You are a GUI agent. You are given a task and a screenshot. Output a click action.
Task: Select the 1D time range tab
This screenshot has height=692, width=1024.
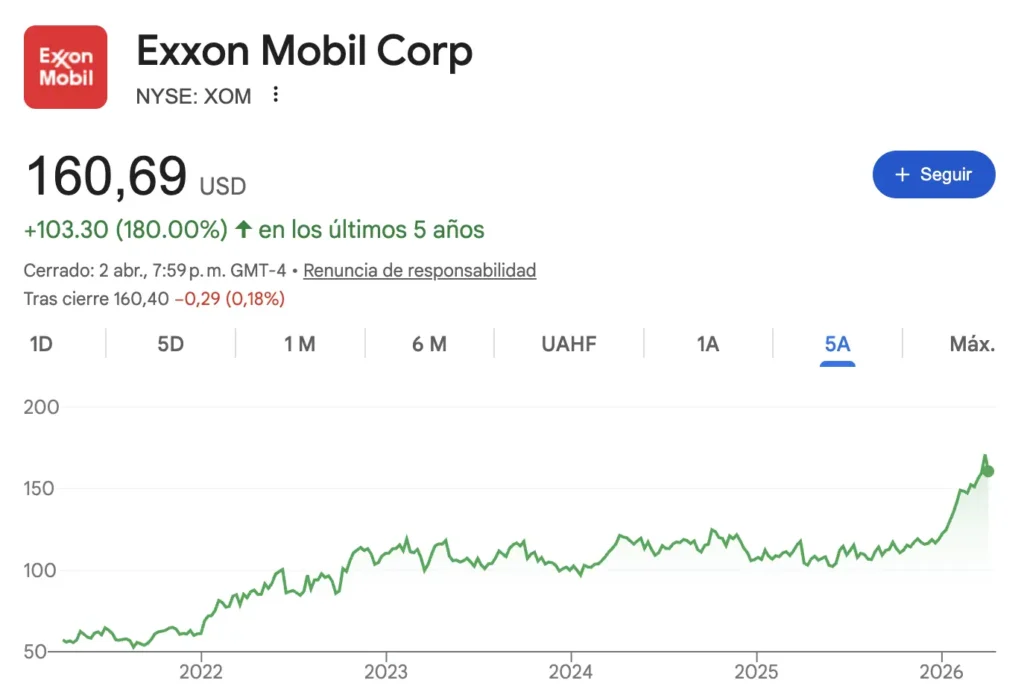(x=42, y=343)
